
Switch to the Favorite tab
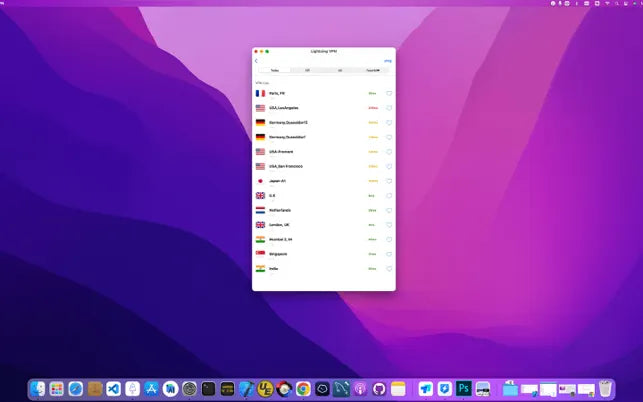[x=372, y=71]
